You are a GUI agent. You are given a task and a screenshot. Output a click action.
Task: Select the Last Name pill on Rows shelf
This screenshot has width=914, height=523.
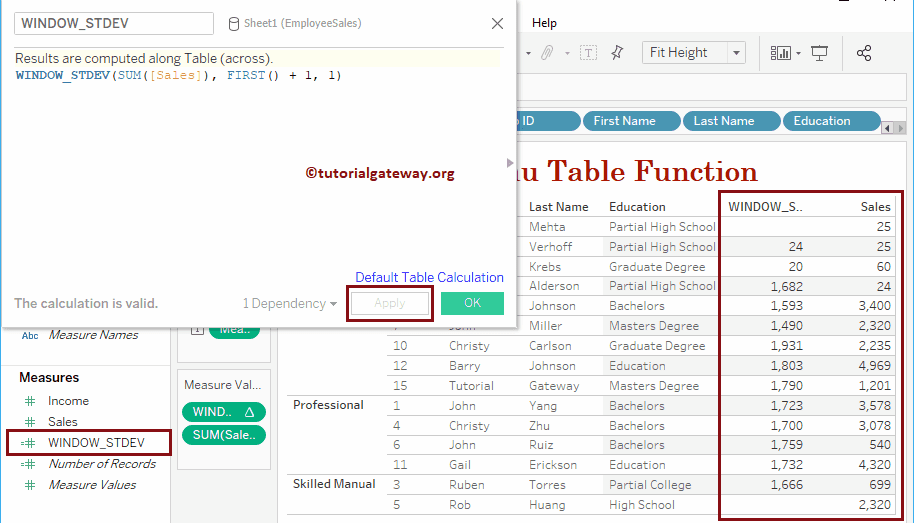(x=731, y=121)
